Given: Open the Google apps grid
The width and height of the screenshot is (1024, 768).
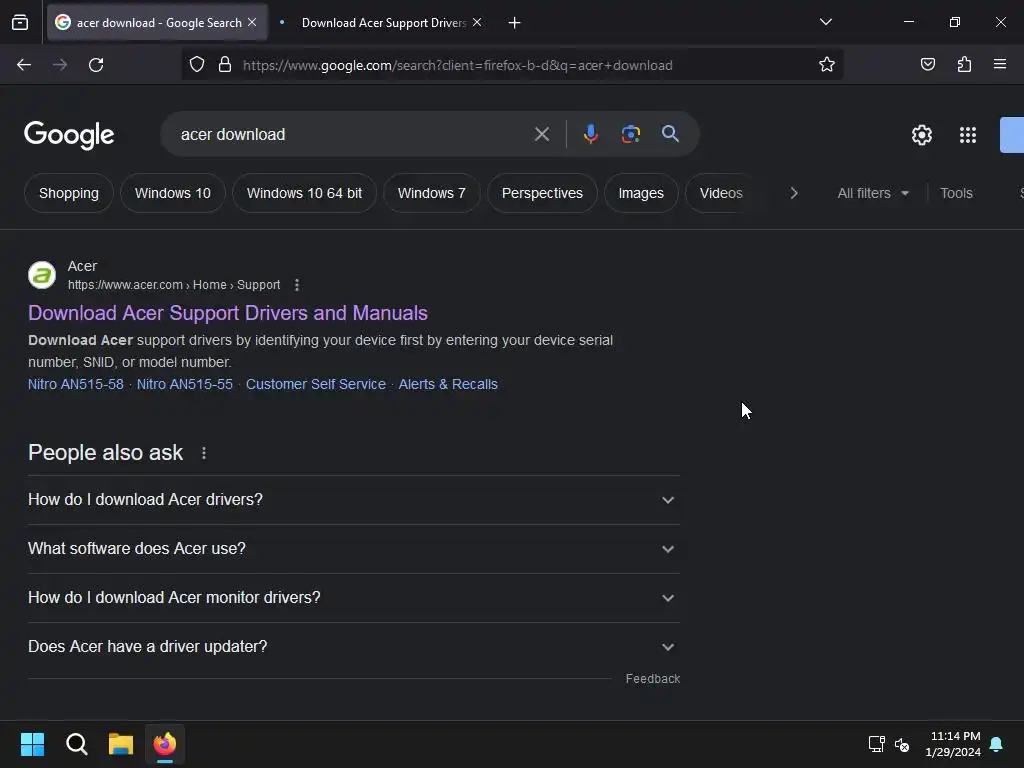Looking at the screenshot, I should pos(968,135).
